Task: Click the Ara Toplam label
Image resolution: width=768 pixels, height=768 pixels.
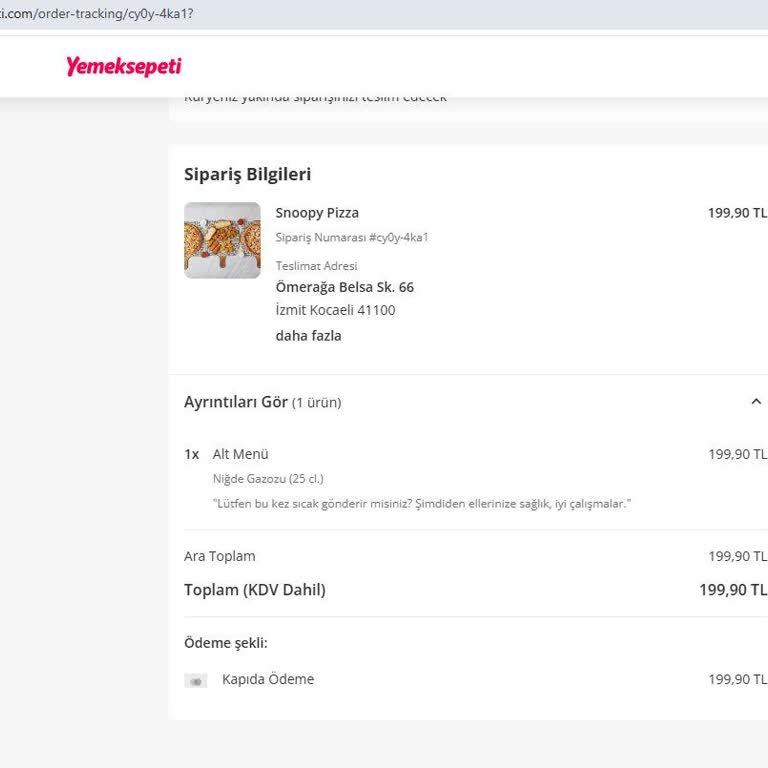Action: tap(219, 556)
